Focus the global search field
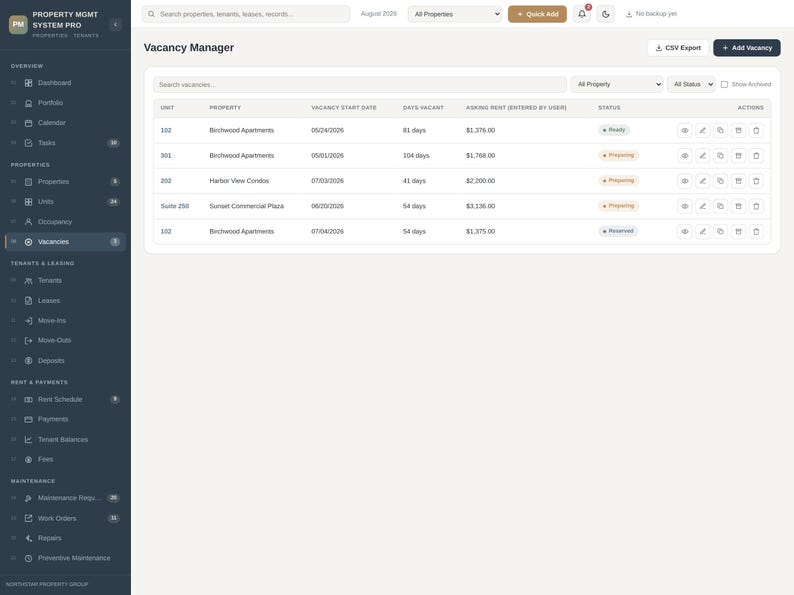The height and width of the screenshot is (595, 794). pyautogui.click(x=246, y=14)
